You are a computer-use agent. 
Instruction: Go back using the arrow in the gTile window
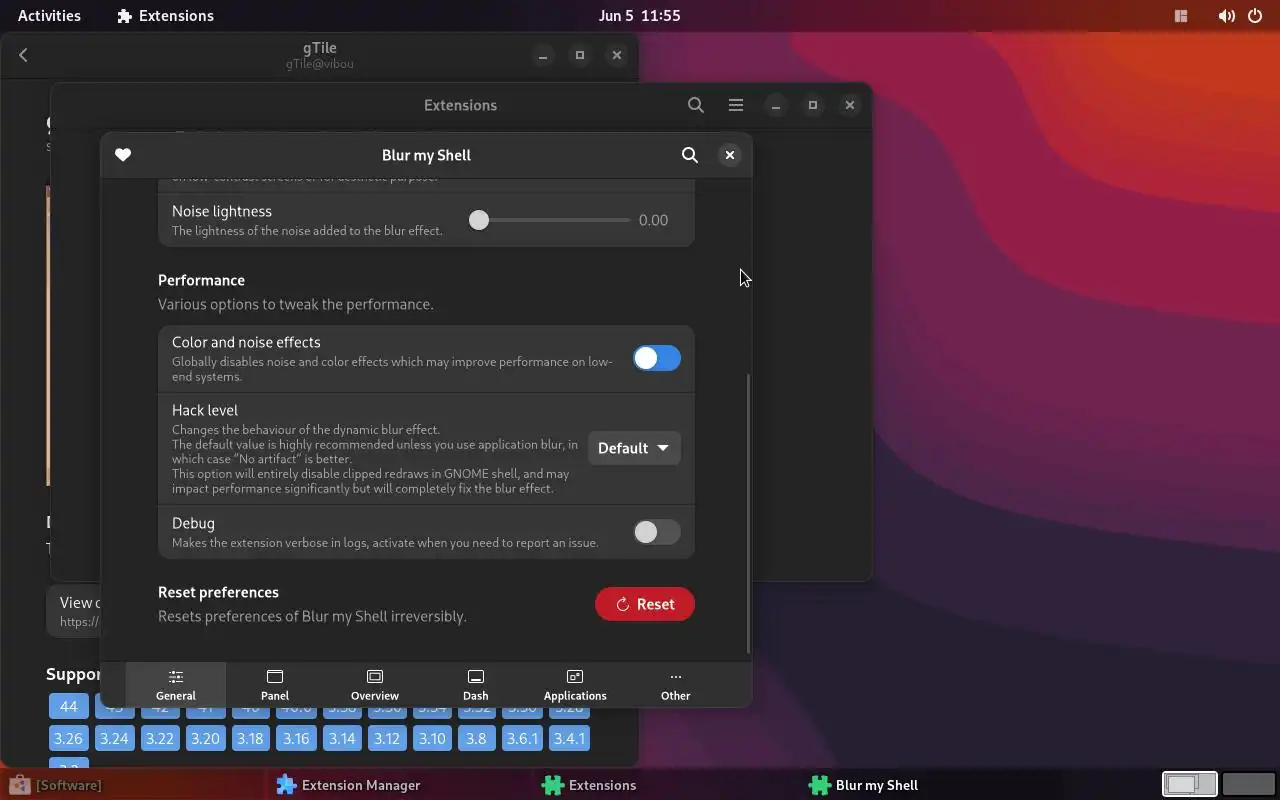[x=23, y=55]
